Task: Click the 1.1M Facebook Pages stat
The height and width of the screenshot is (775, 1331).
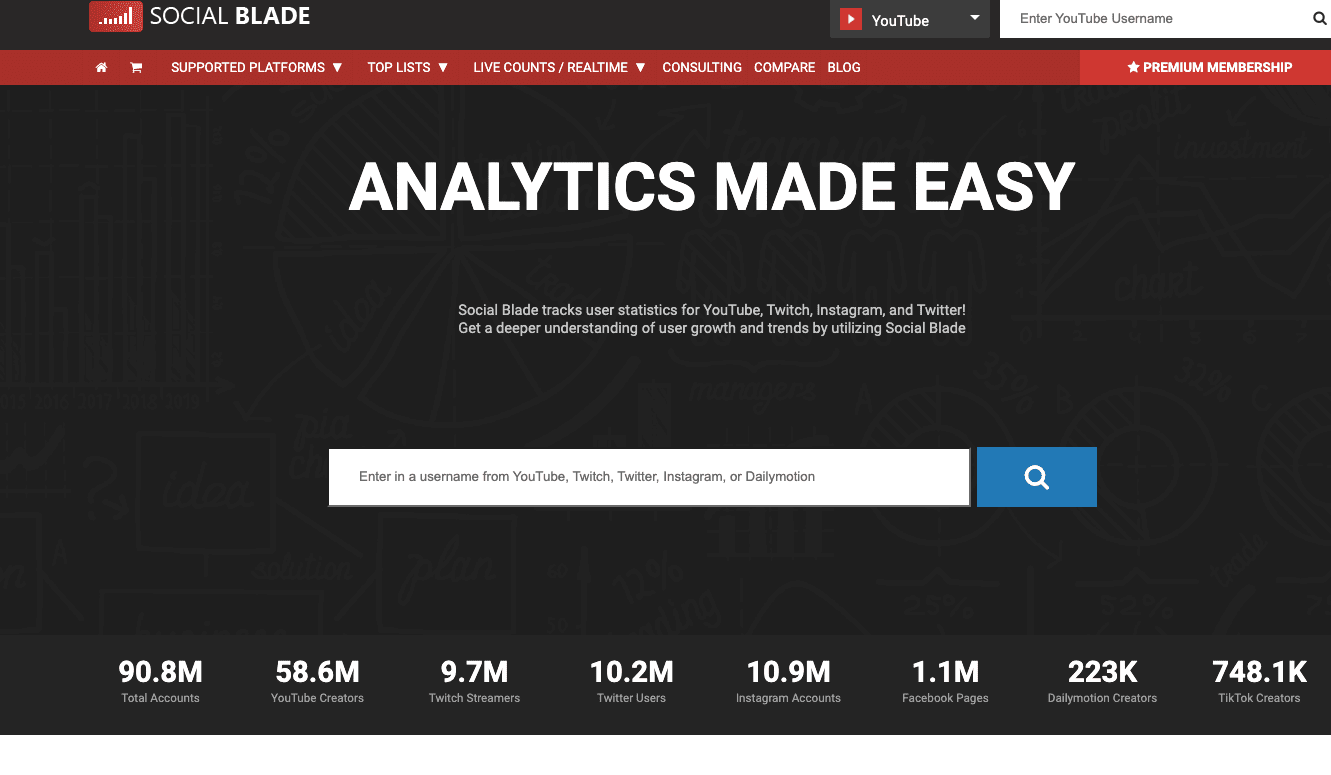Action: click(x=945, y=682)
